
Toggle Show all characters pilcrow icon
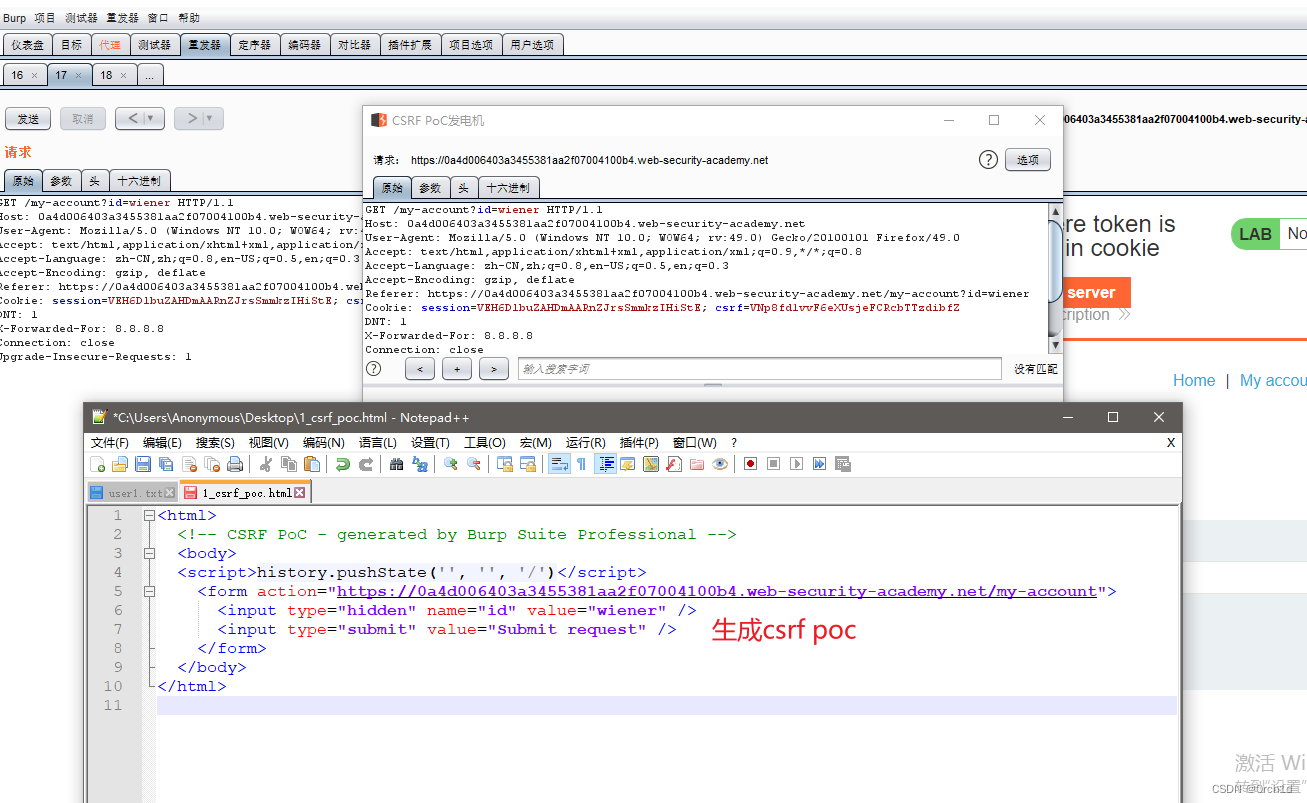[581, 464]
